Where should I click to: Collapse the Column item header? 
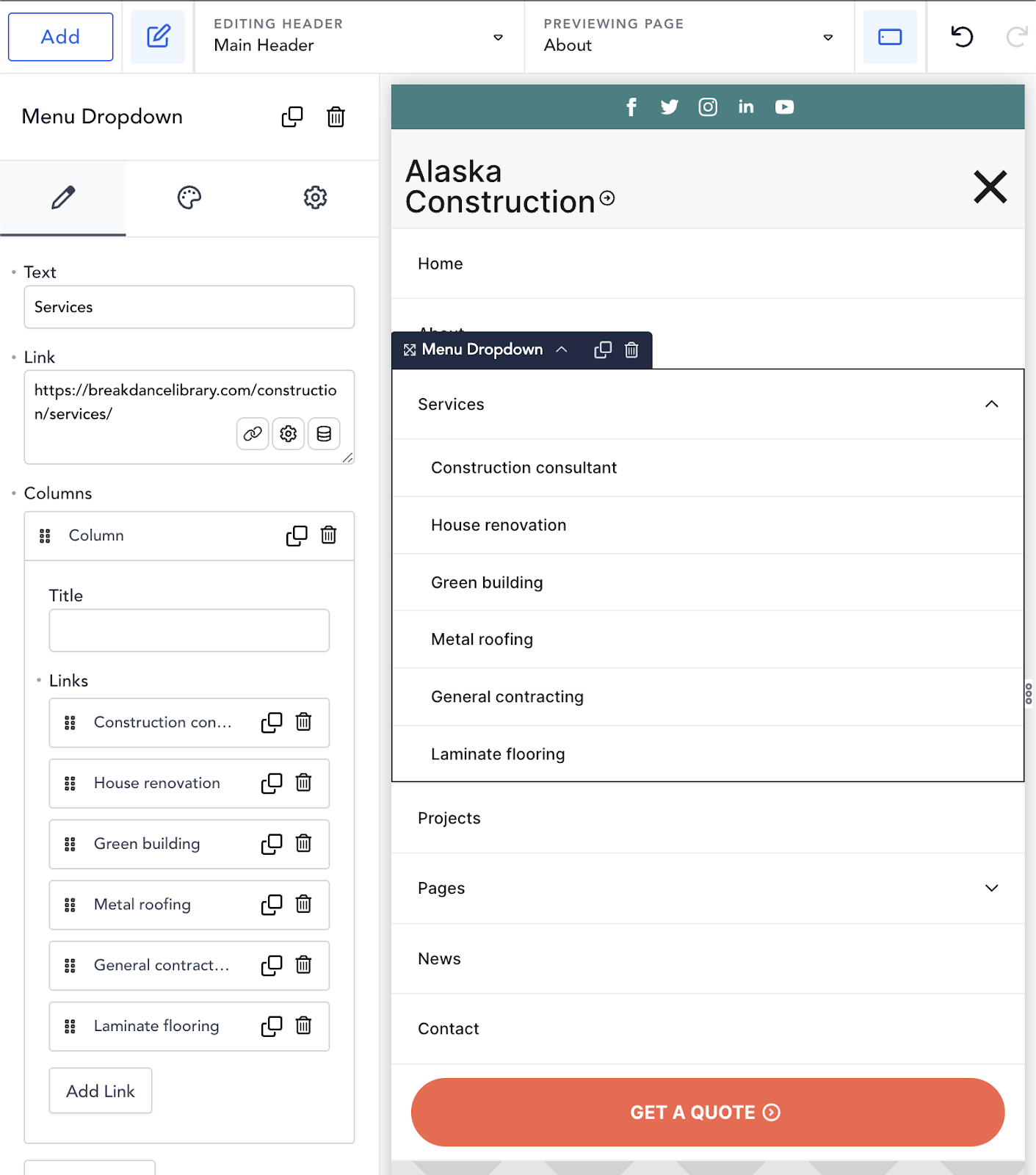(x=189, y=536)
